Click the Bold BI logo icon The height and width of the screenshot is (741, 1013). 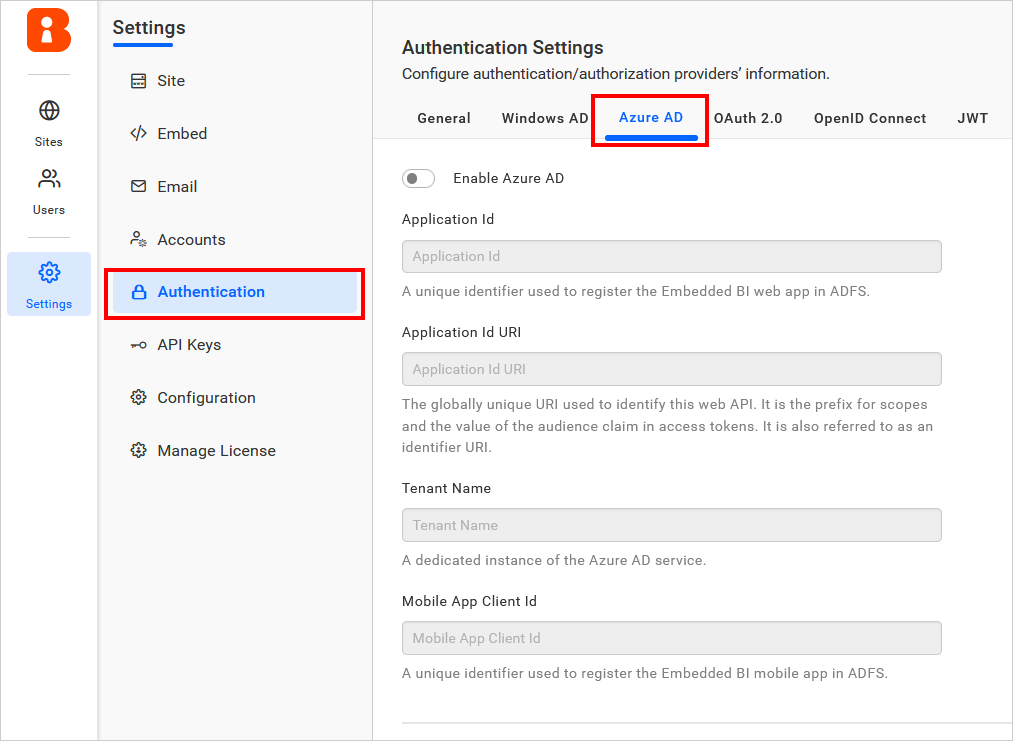[x=47, y=31]
